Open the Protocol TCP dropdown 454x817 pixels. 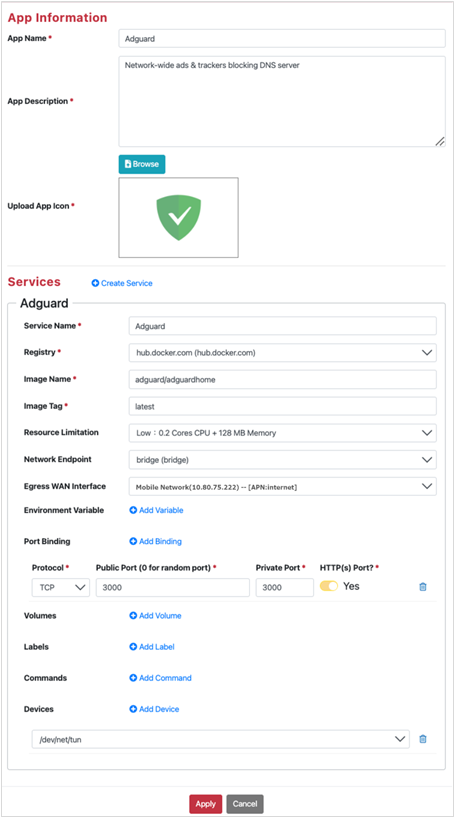[x=61, y=587]
